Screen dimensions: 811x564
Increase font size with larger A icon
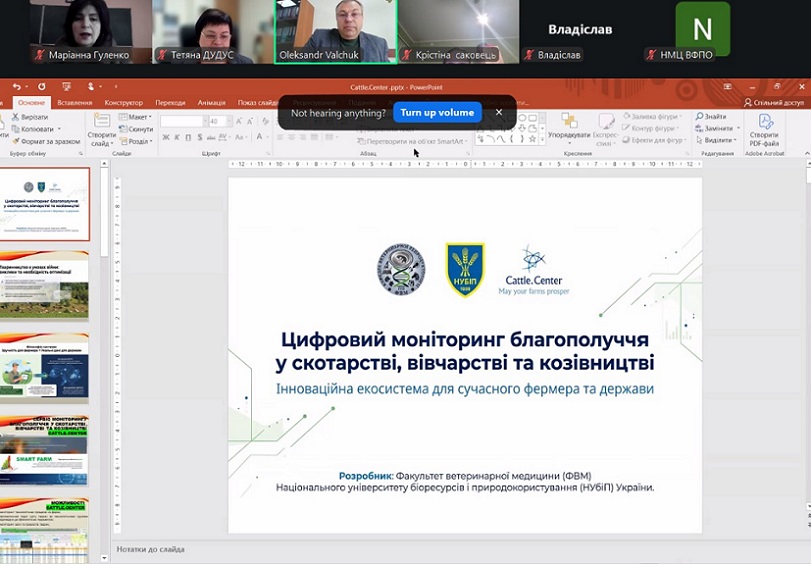point(239,121)
